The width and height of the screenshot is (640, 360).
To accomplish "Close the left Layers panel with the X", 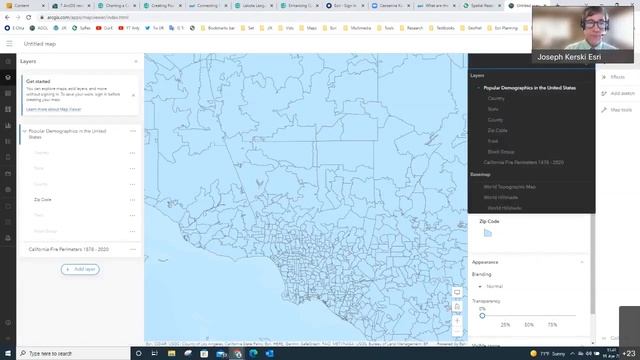I will click(136, 62).
